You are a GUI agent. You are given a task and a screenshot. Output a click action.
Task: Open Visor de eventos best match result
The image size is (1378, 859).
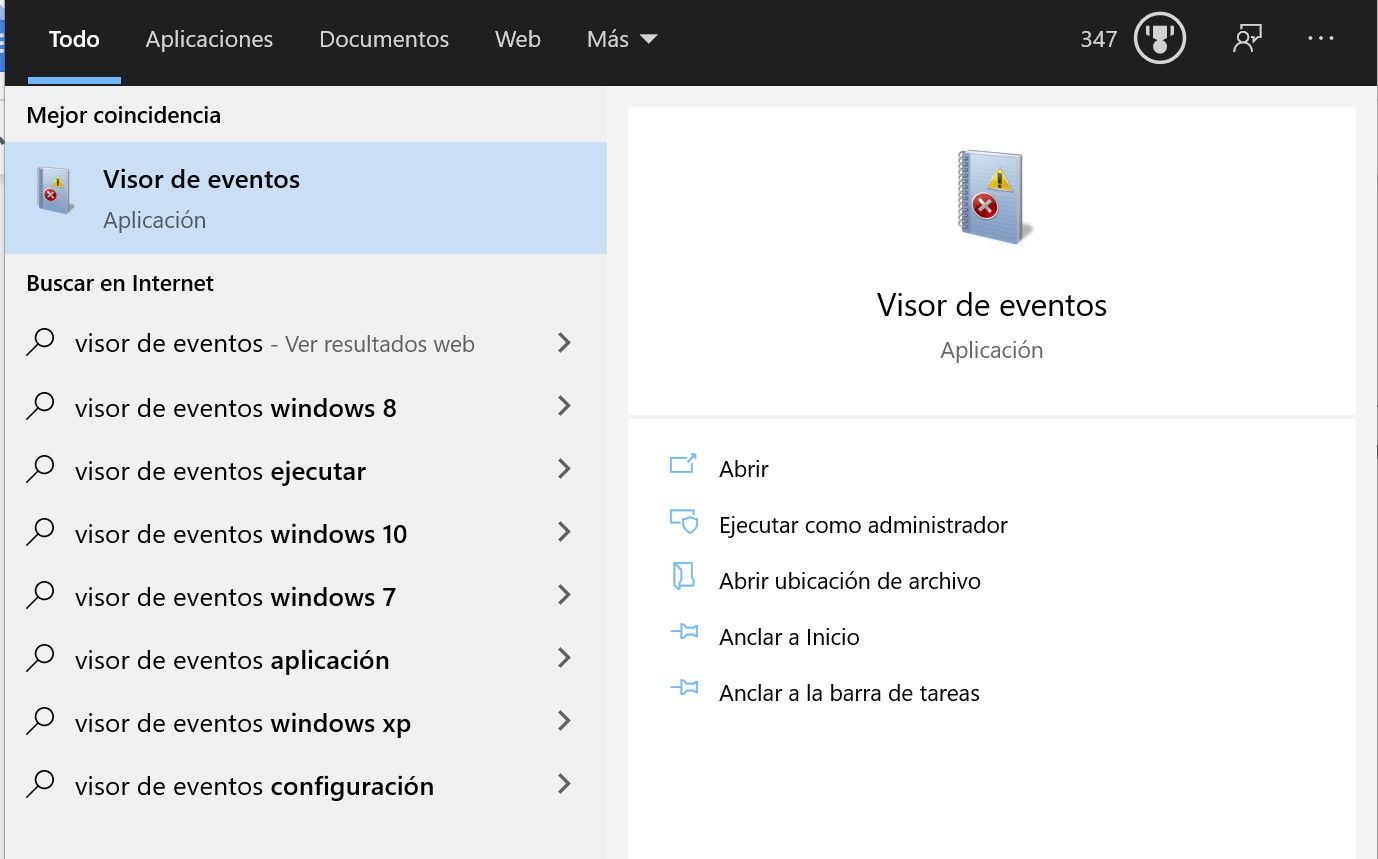305,198
